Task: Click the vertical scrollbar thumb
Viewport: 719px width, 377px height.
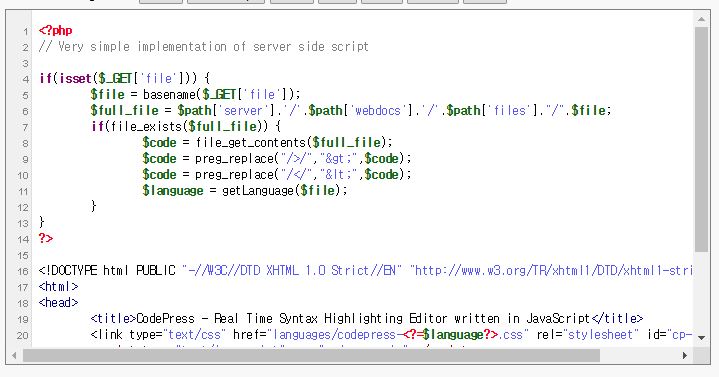Action: pos(701,139)
